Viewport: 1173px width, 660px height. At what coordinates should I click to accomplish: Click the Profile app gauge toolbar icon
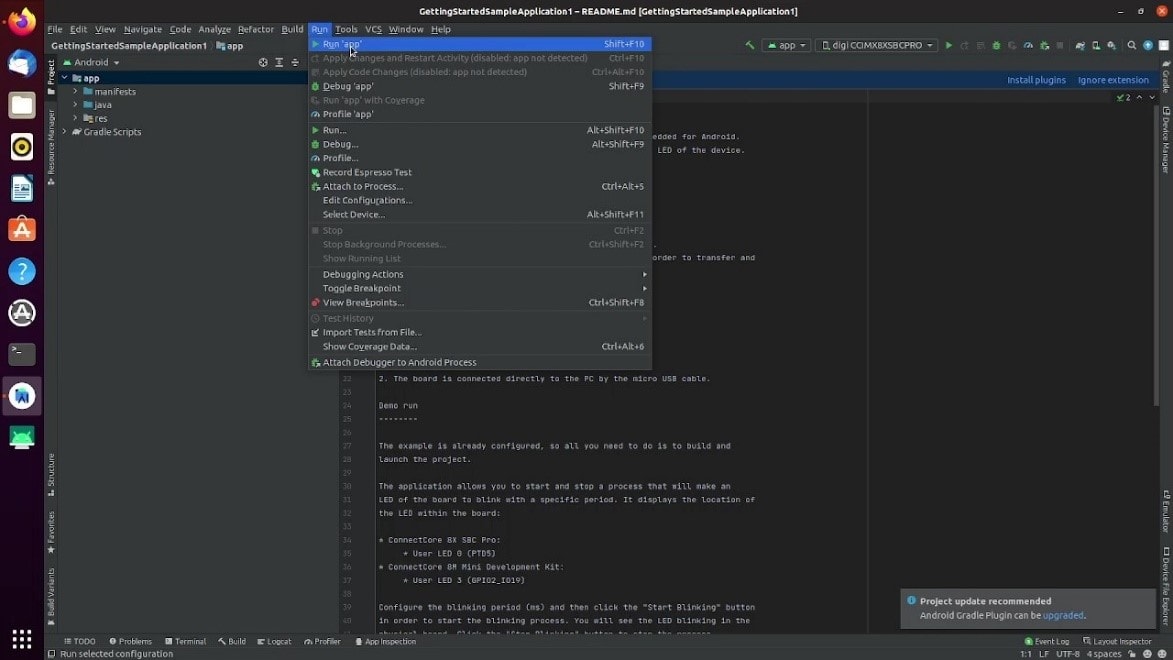coord(1027,46)
